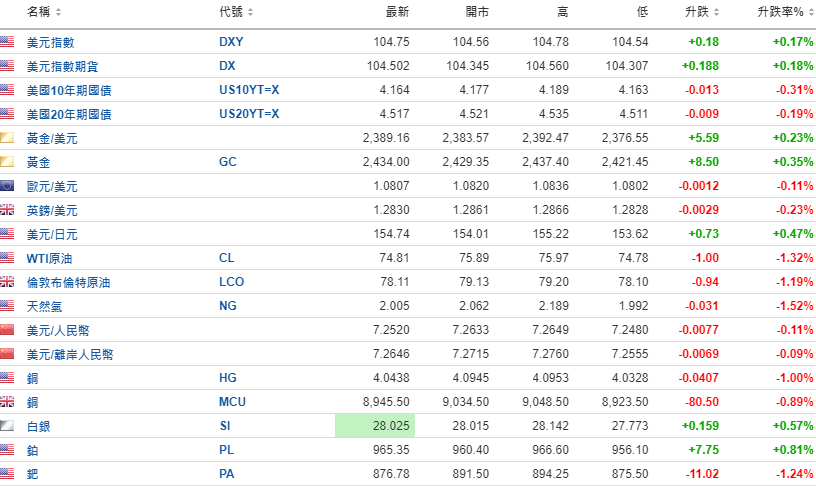Sort by the 升跌率% column arrow
The height and width of the screenshot is (486, 816).
(804, 13)
